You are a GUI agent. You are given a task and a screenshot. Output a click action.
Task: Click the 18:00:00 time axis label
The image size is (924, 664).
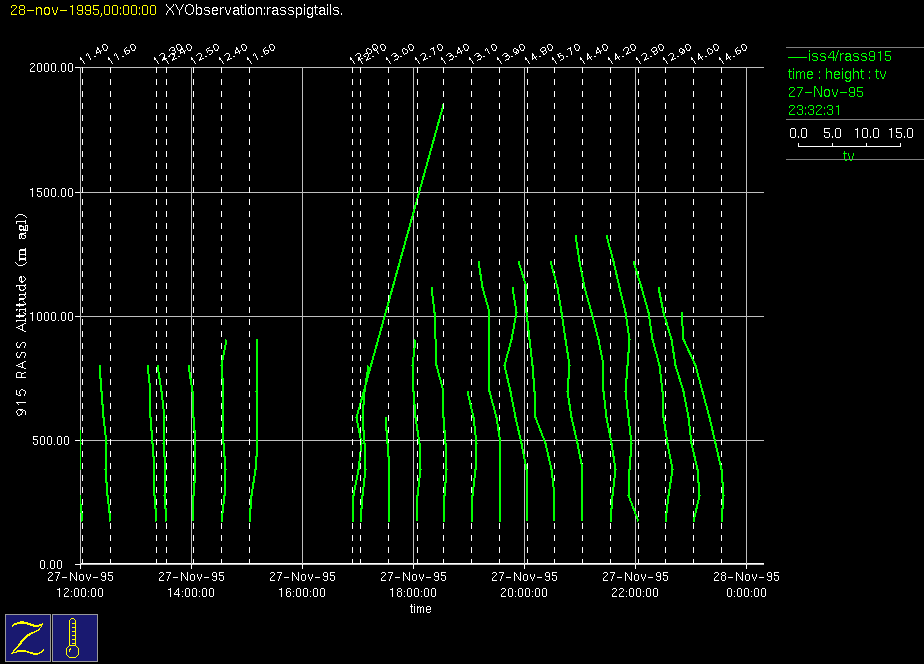point(414,592)
